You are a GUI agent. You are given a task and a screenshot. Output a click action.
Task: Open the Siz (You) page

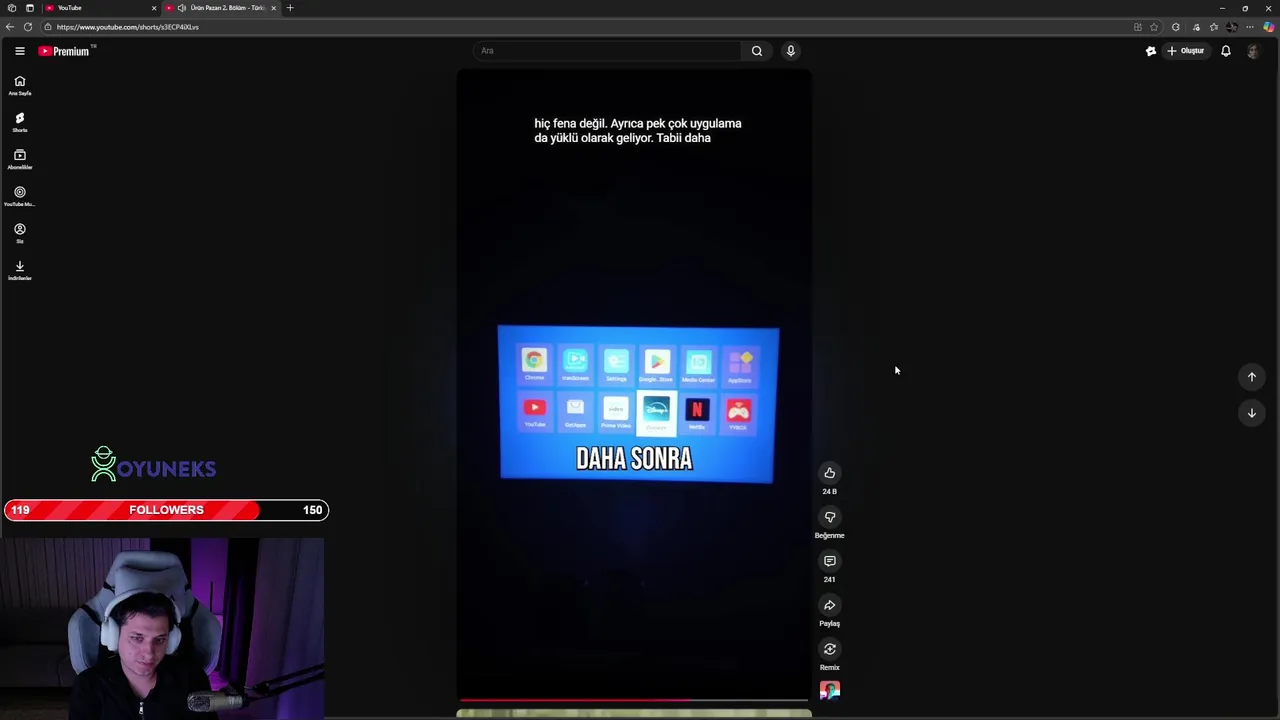19,234
